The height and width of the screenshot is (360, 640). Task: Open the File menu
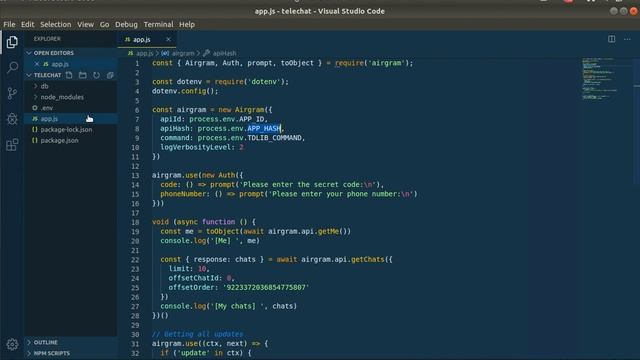9,24
